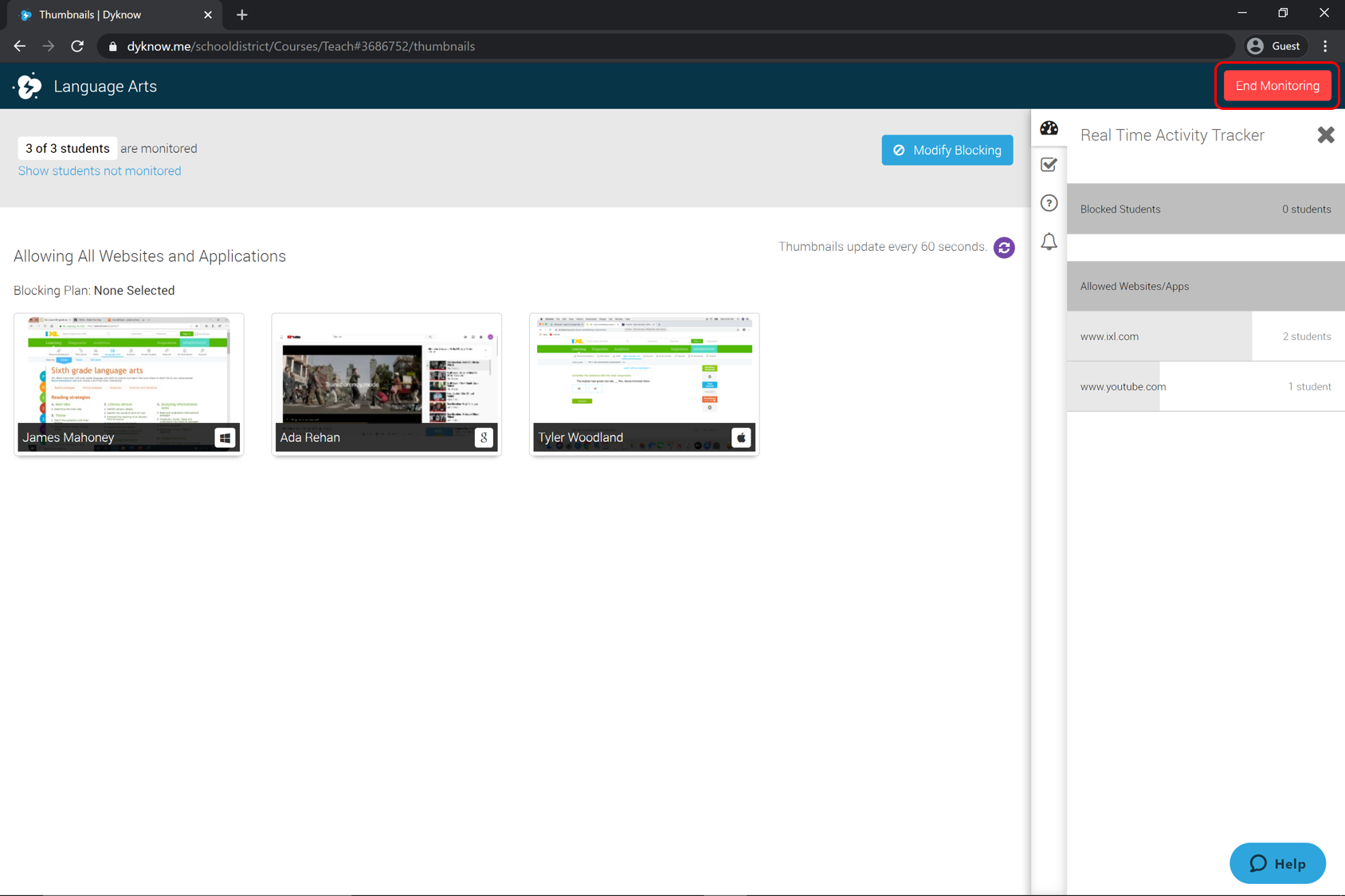1345x896 pixels.
Task: Click Show students not monitored link
Action: tap(100, 170)
